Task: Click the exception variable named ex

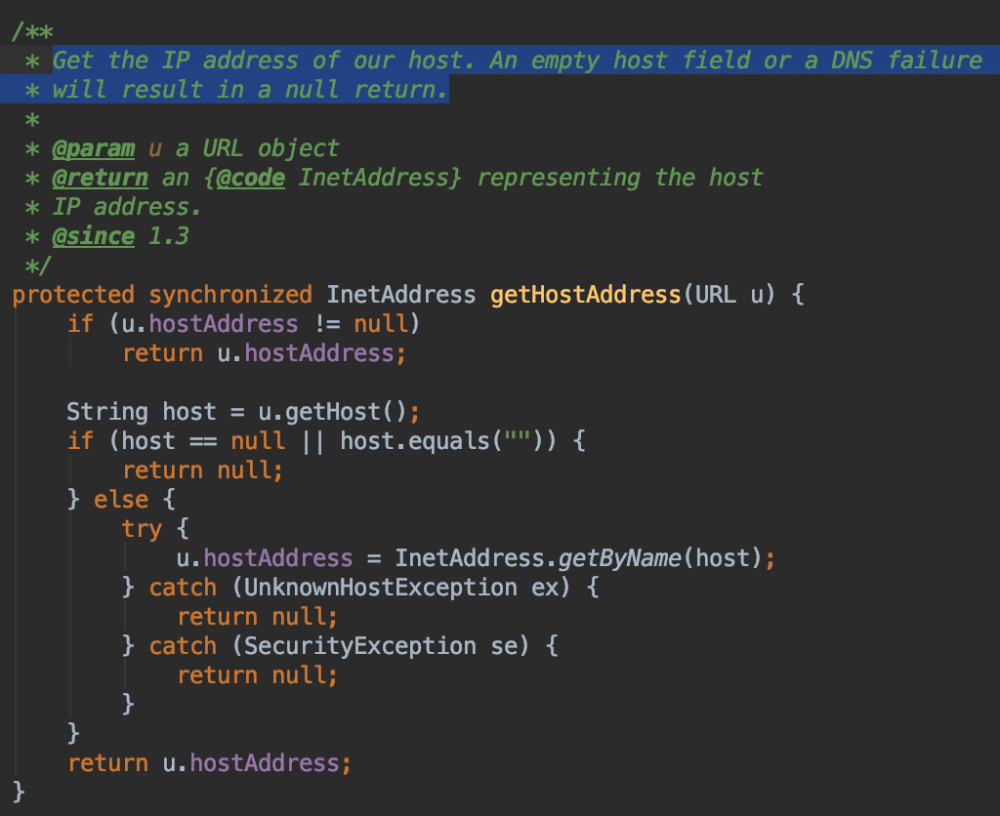Action: 545,587
